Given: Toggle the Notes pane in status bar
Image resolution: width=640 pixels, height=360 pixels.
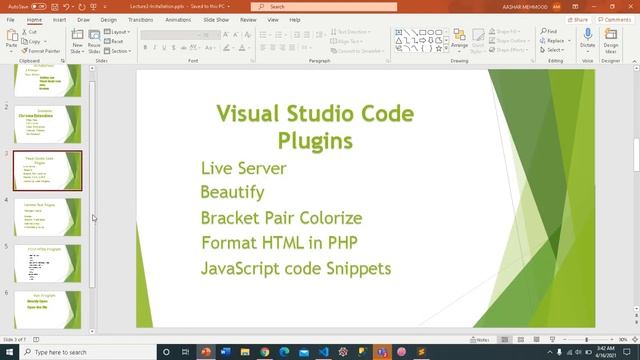Looking at the screenshot, I should (x=480, y=340).
